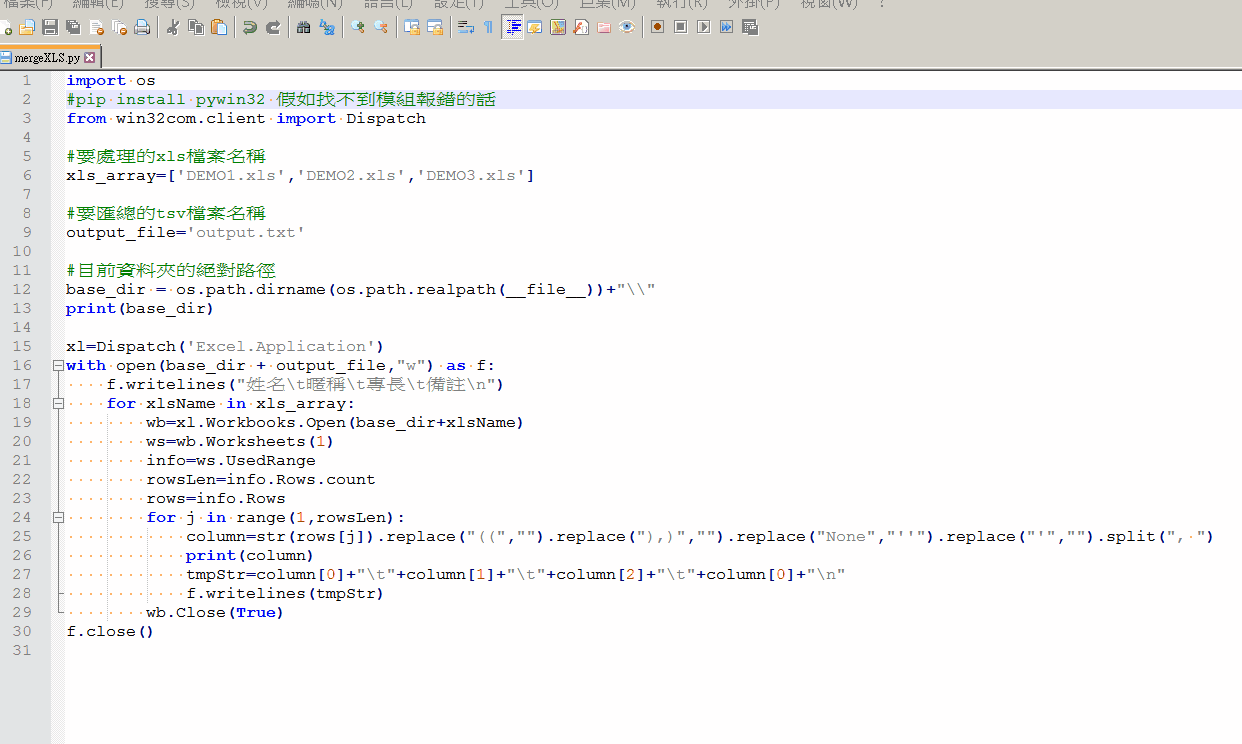Click the 'print(column)' line

point(250,556)
